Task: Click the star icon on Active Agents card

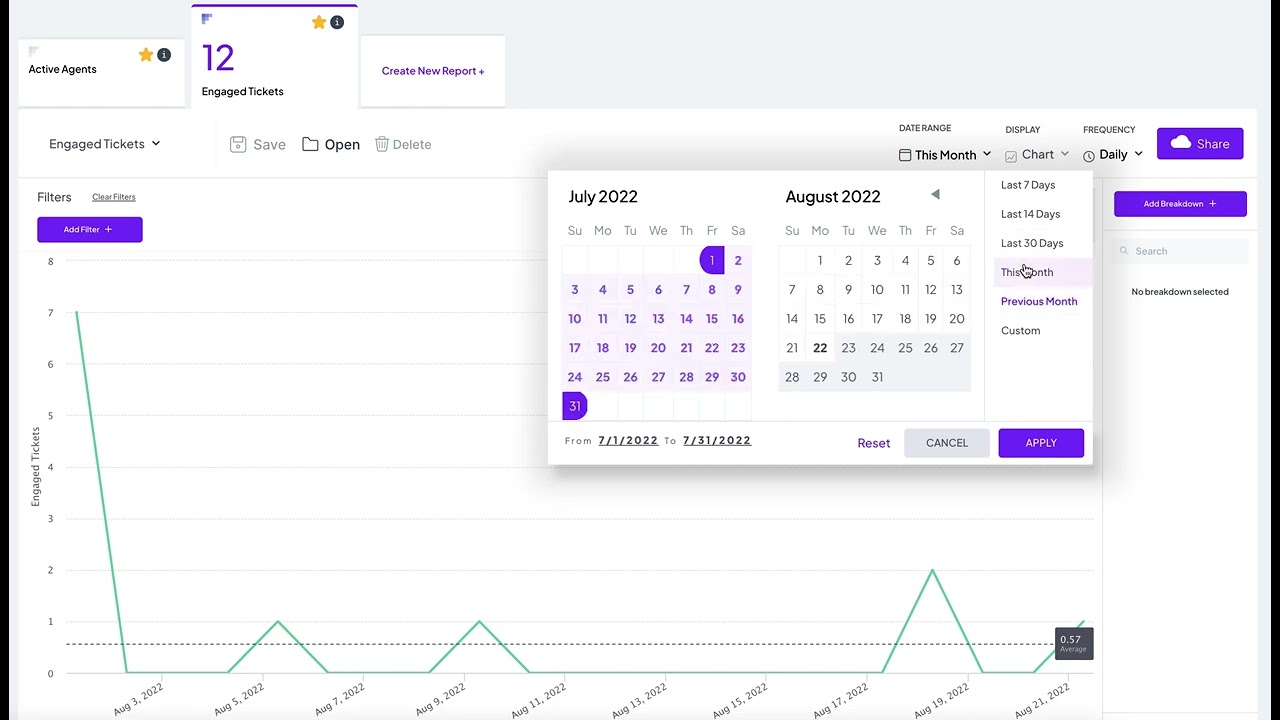Action: 146,55
